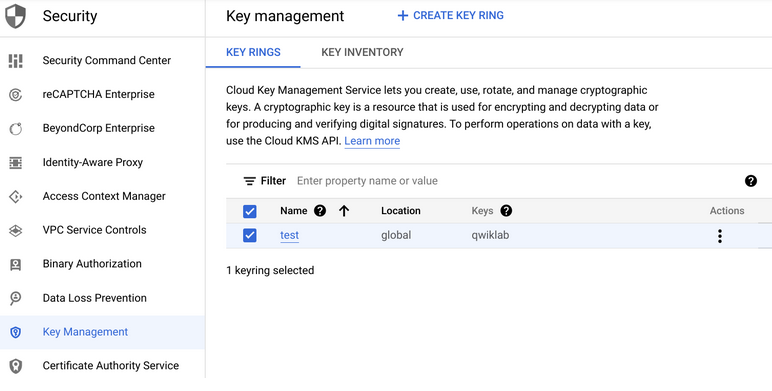
Task: Click the Actions column header
Action: (727, 211)
